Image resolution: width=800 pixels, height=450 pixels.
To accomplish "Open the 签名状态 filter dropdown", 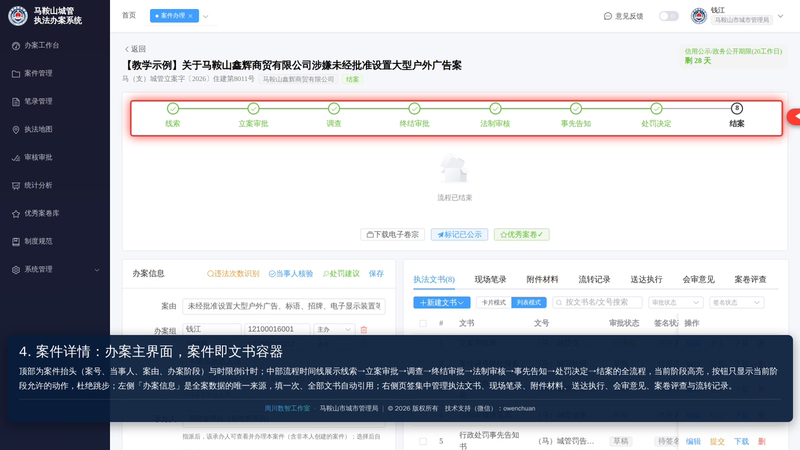I will click(737, 303).
